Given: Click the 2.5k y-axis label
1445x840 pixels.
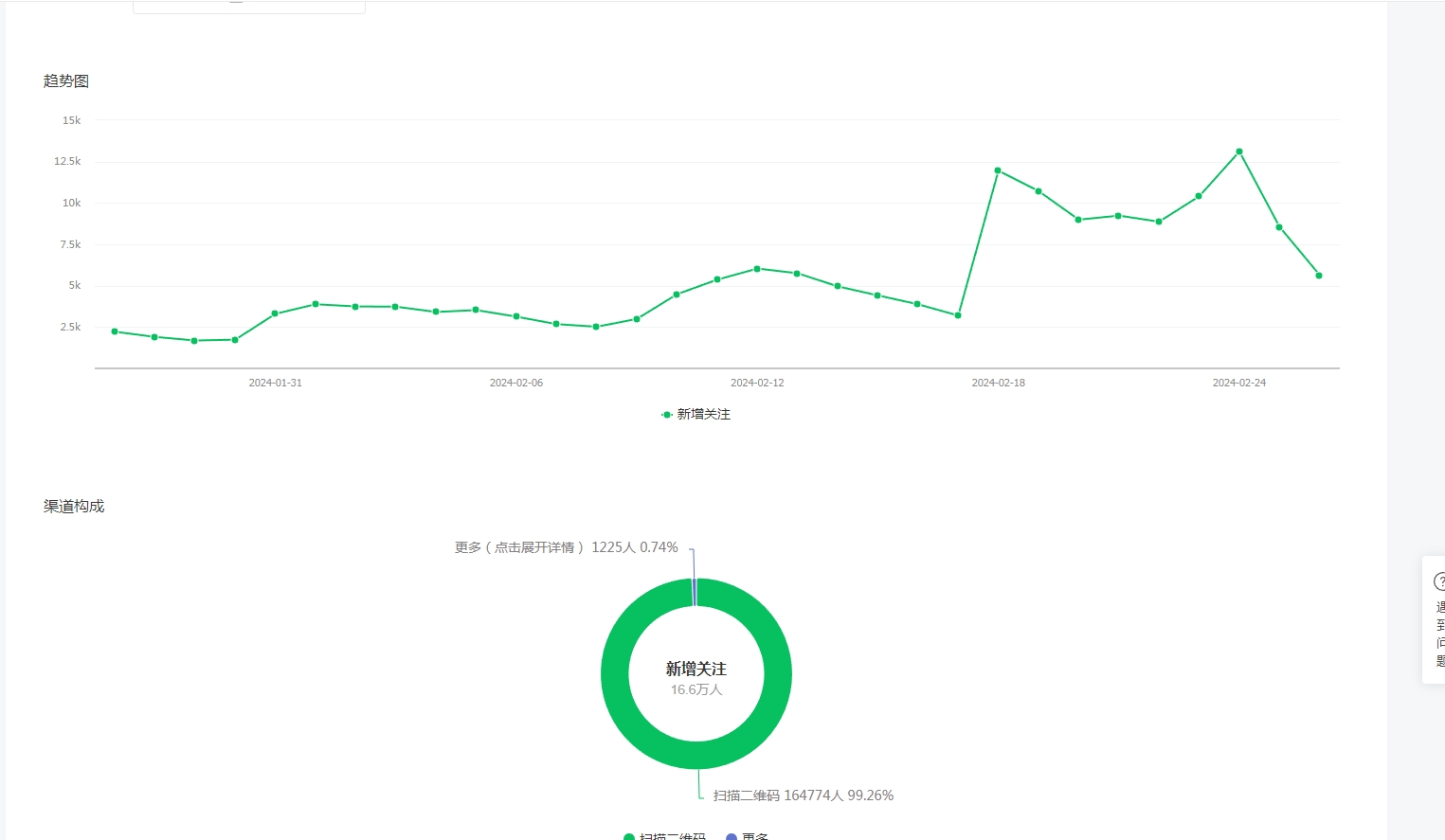Looking at the screenshot, I should pyautogui.click(x=70, y=327).
